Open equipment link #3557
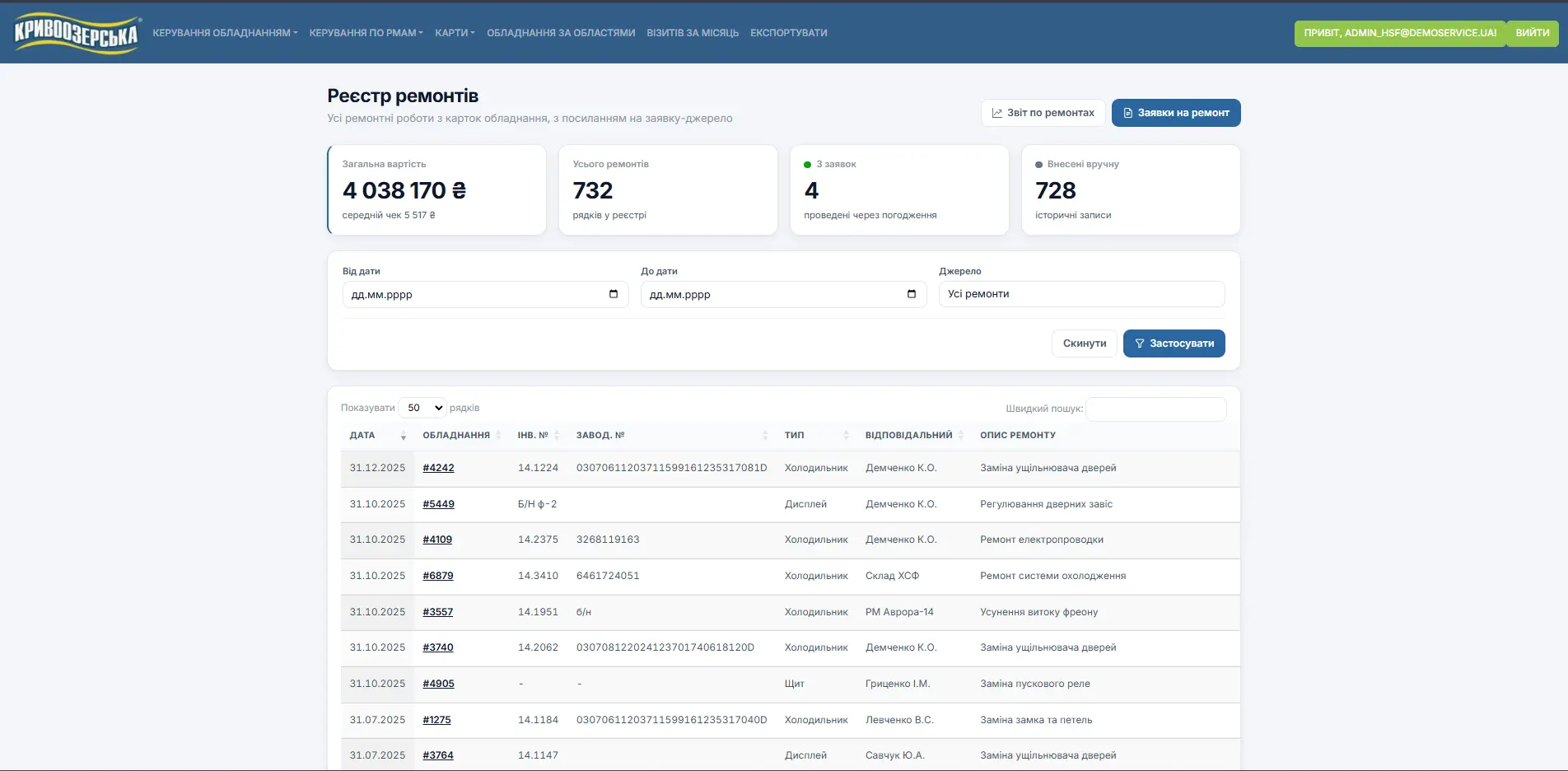The height and width of the screenshot is (771, 1568). coord(438,612)
